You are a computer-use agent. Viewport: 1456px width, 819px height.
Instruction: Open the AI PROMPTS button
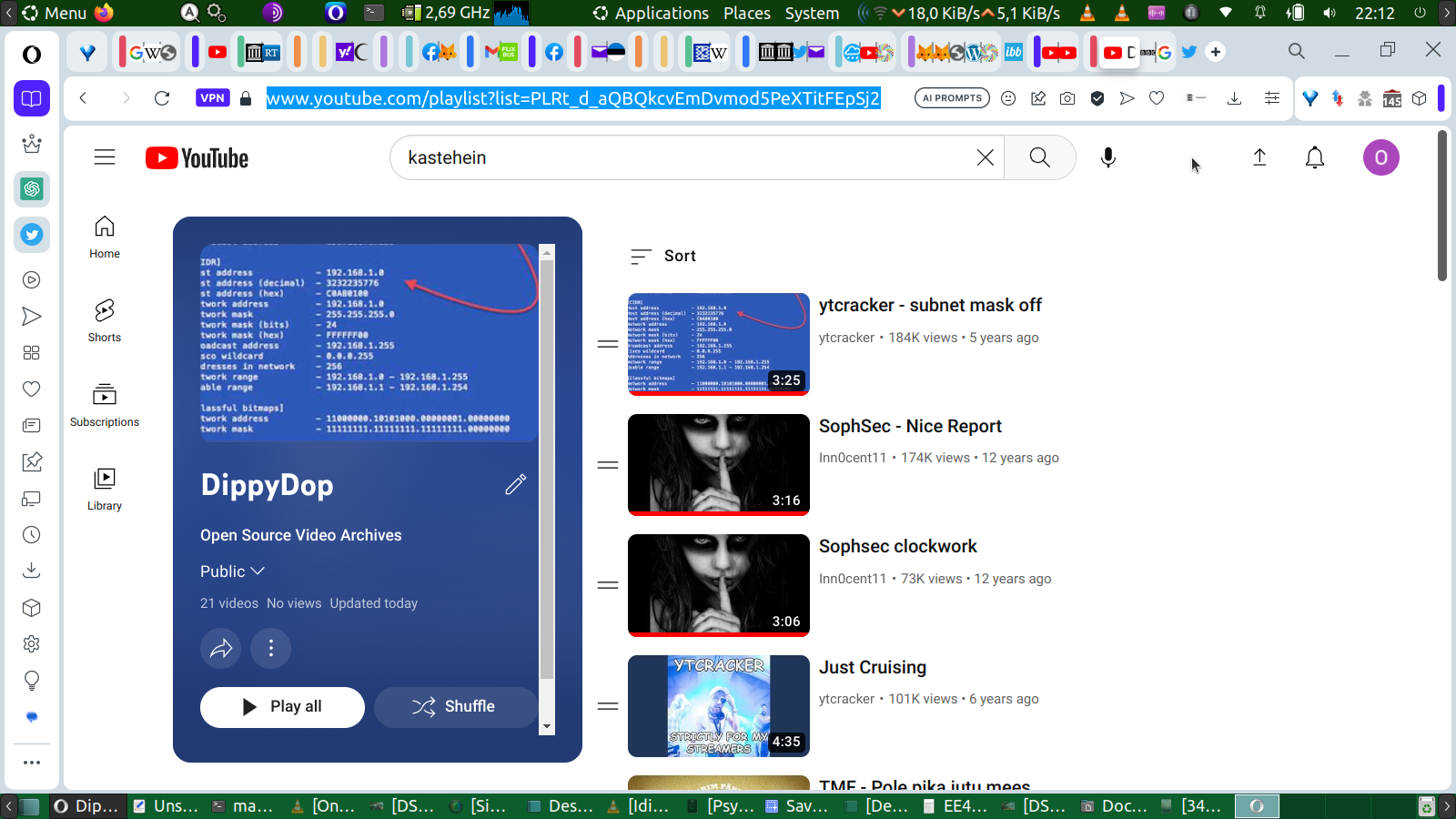point(952,98)
